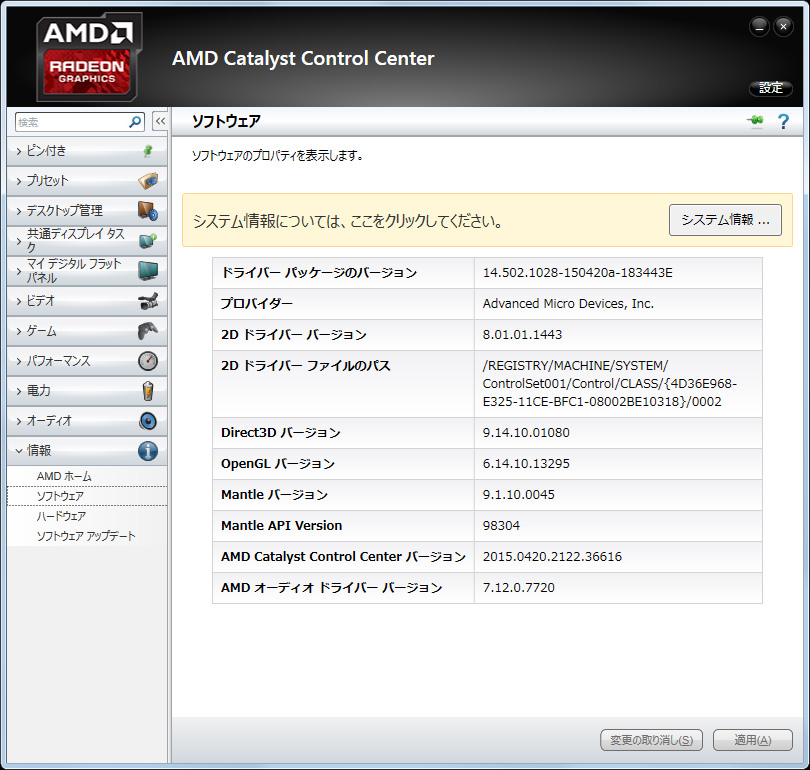
Task: Select the ソフトウェア sidebar item
Action: pyautogui.click(x=87, y=496)
